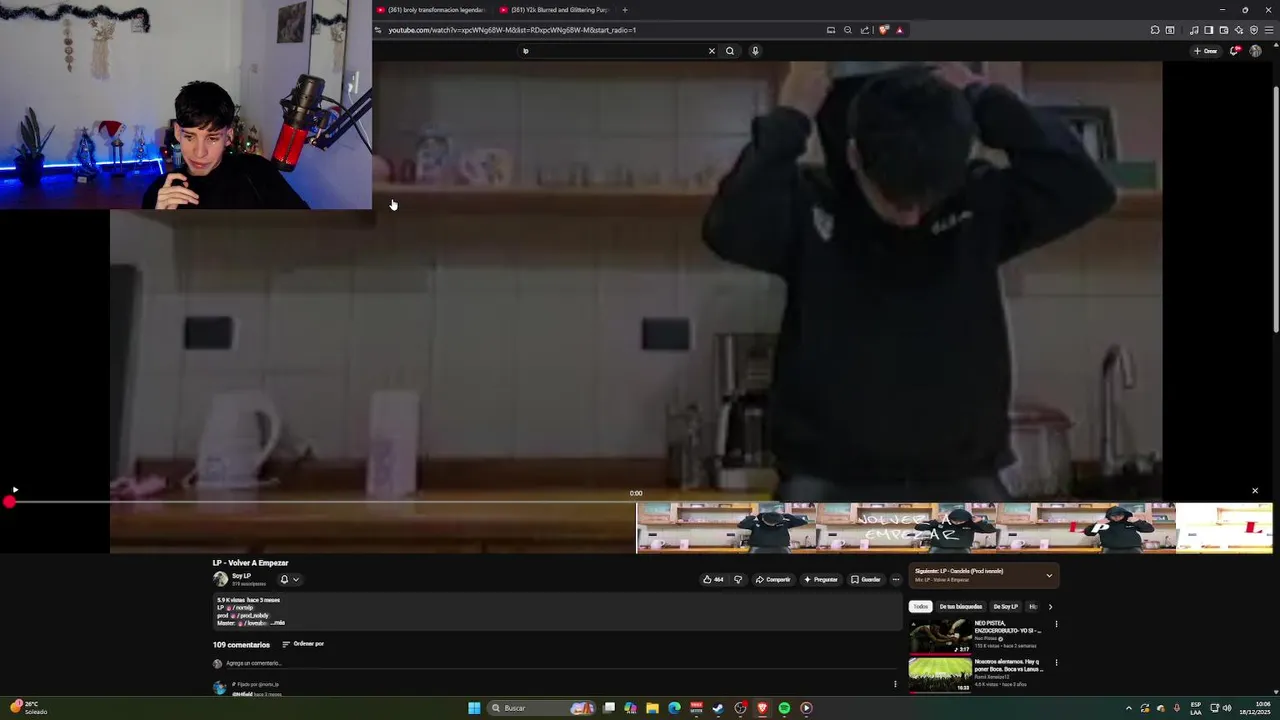
Task: Toggle the browser sidebar panel
Action: pyautogui.click(x=1209, y=30)
